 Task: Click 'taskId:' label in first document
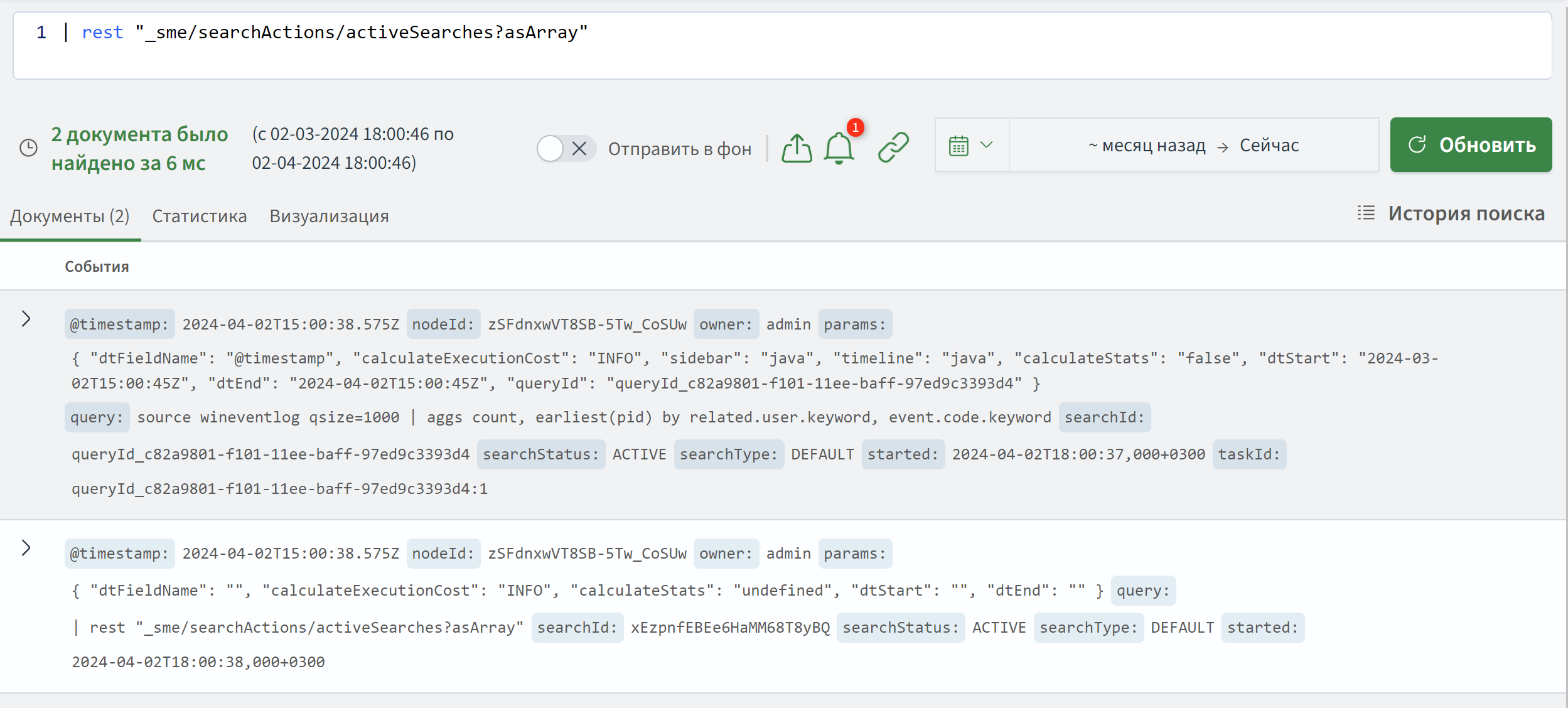tap(1249, 454)
